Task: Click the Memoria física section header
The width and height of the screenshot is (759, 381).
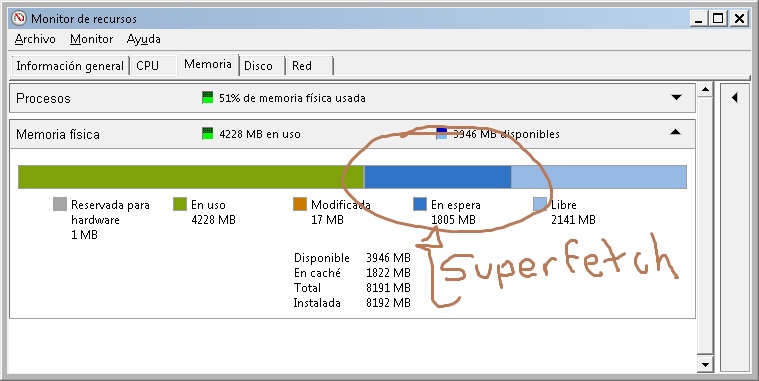Action: click(x=352, y=134)
